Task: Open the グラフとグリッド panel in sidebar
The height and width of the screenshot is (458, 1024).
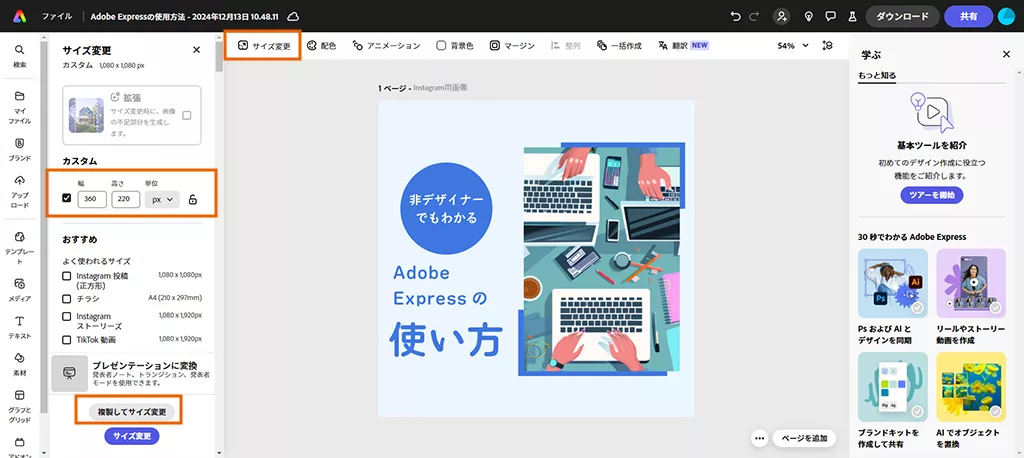Action: (20, 406)
